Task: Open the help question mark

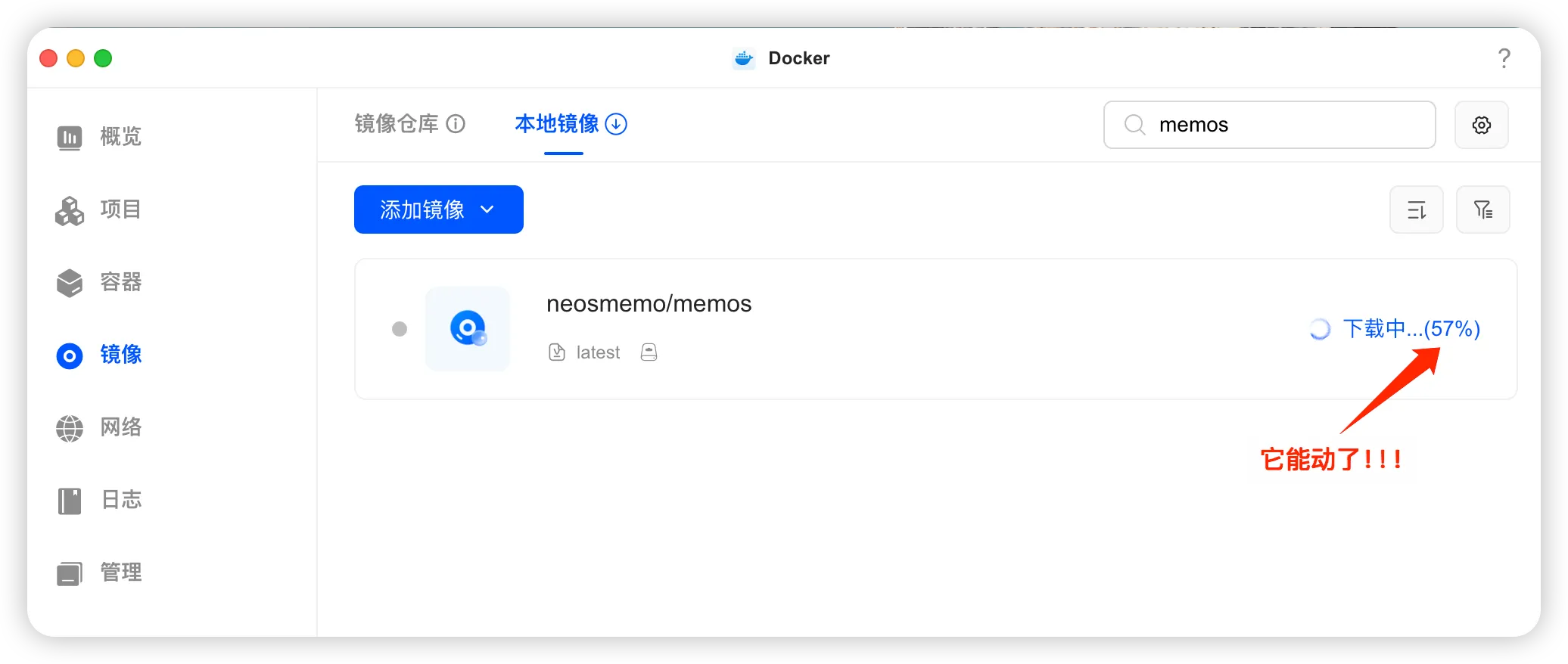Action: [x=1504, y=58]
